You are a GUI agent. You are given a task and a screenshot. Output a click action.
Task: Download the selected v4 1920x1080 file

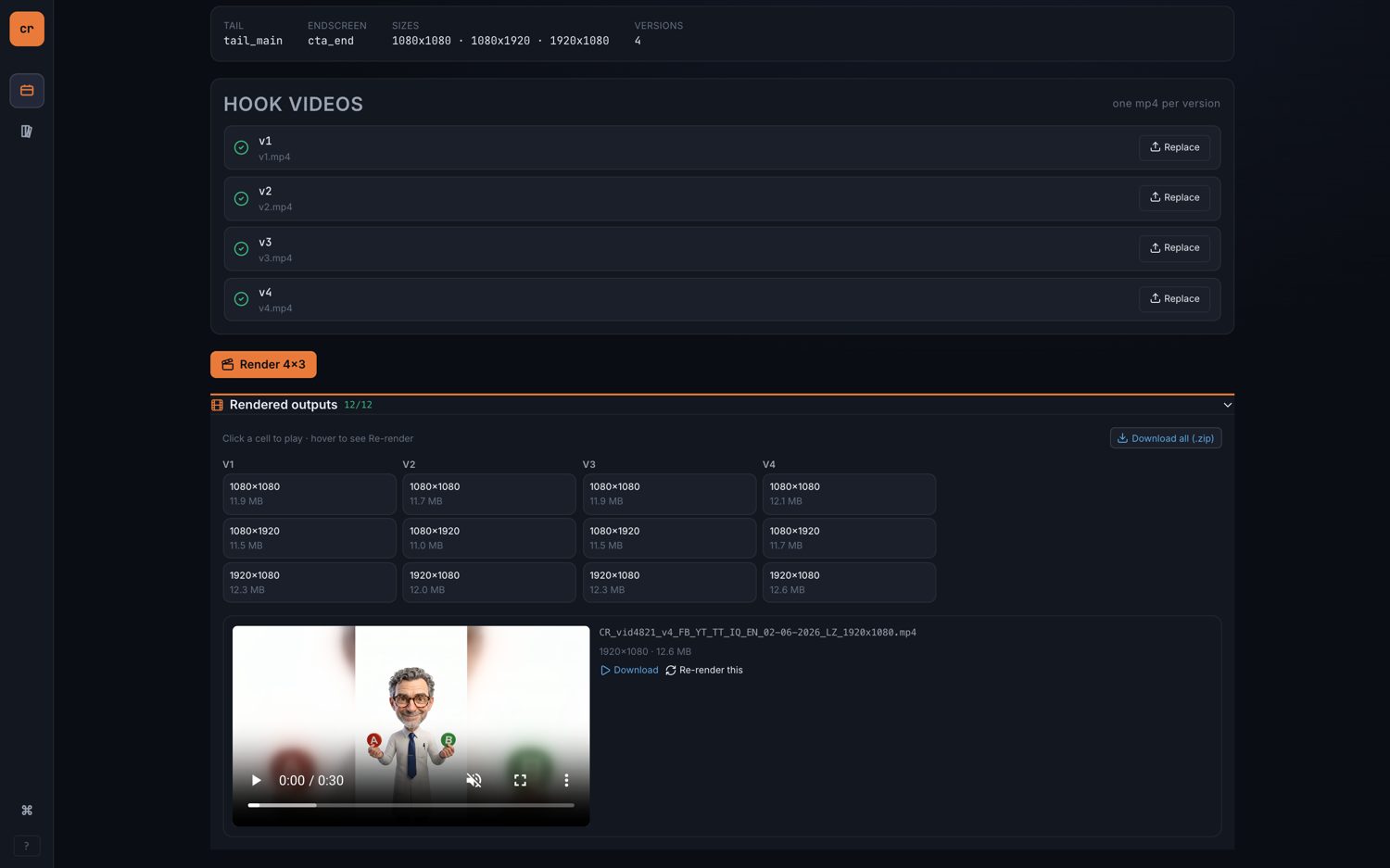[629, 670]
